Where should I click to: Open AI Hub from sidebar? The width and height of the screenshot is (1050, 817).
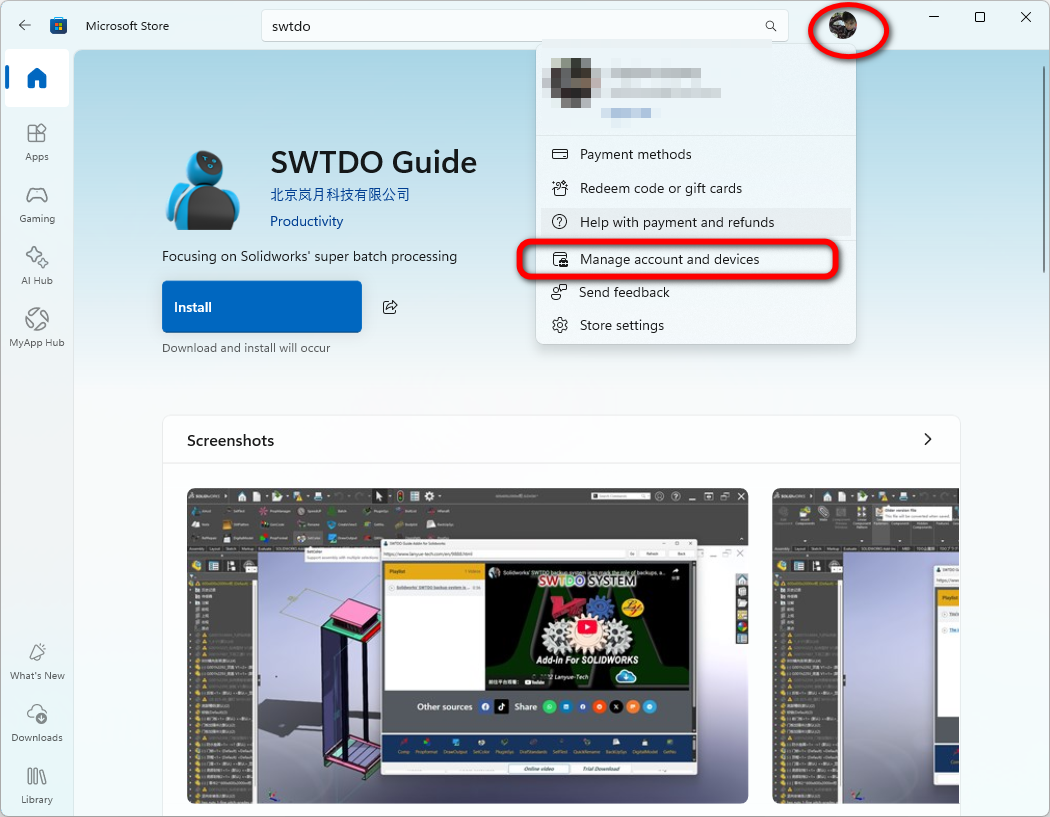click(x=37, y=265)
